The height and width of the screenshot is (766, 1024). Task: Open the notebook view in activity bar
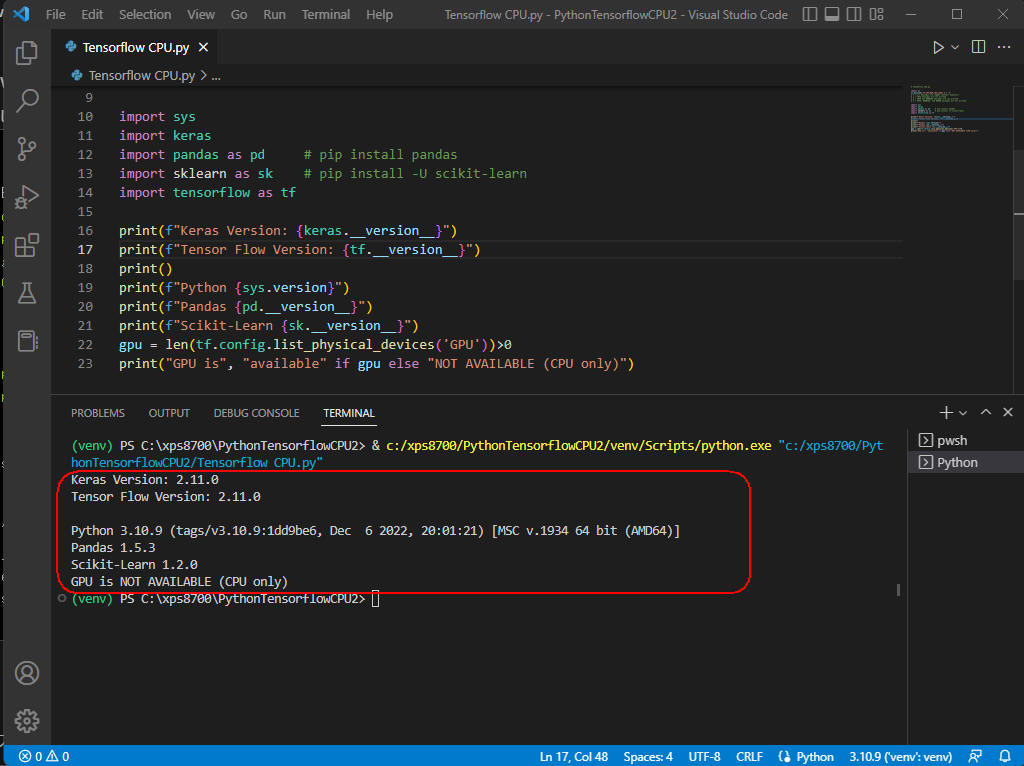27,341
